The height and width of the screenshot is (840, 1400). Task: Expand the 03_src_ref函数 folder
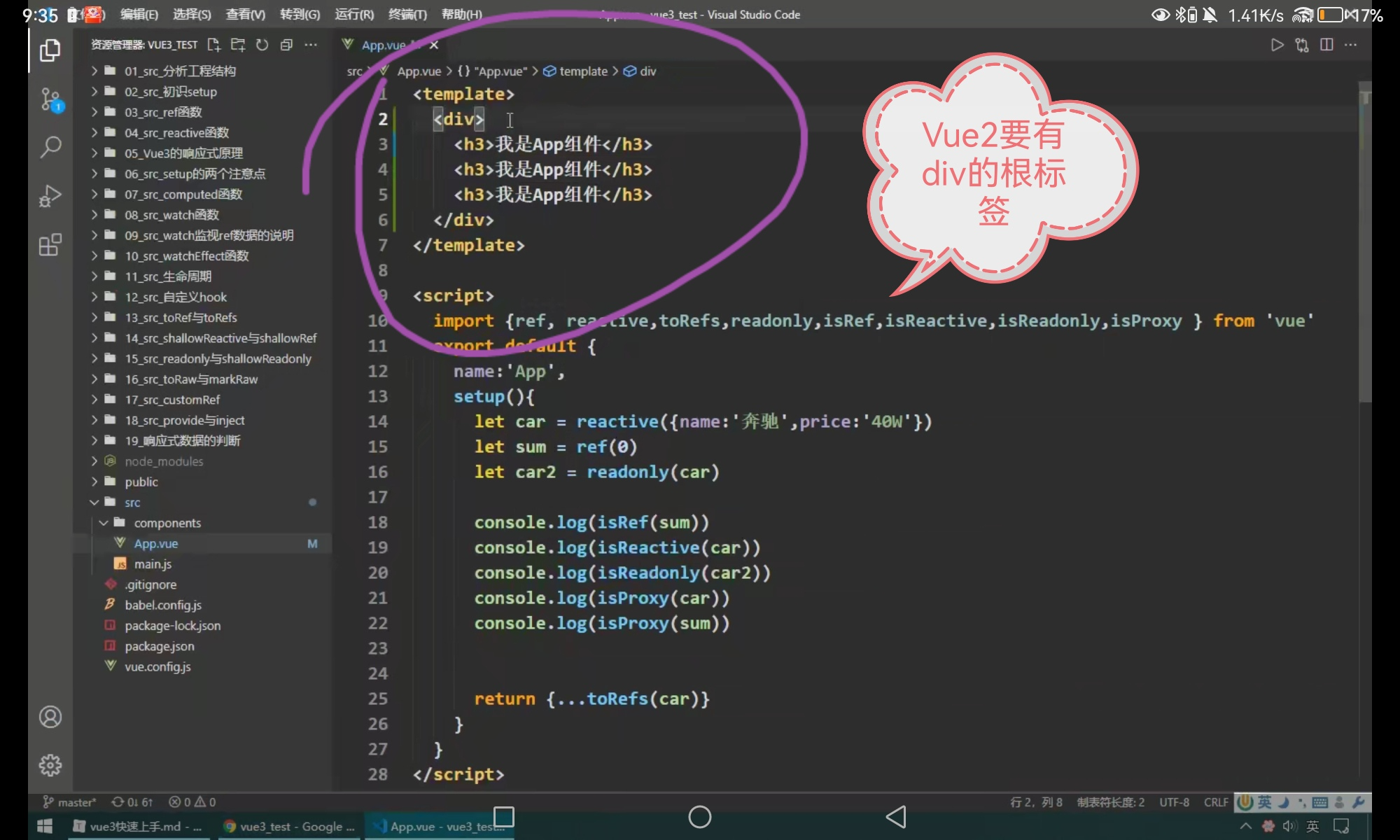[163, 112]
